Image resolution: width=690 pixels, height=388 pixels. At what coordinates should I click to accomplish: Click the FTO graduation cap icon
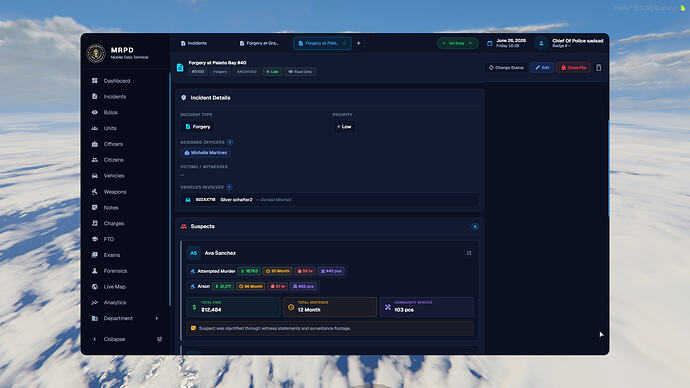click(95, 239)
